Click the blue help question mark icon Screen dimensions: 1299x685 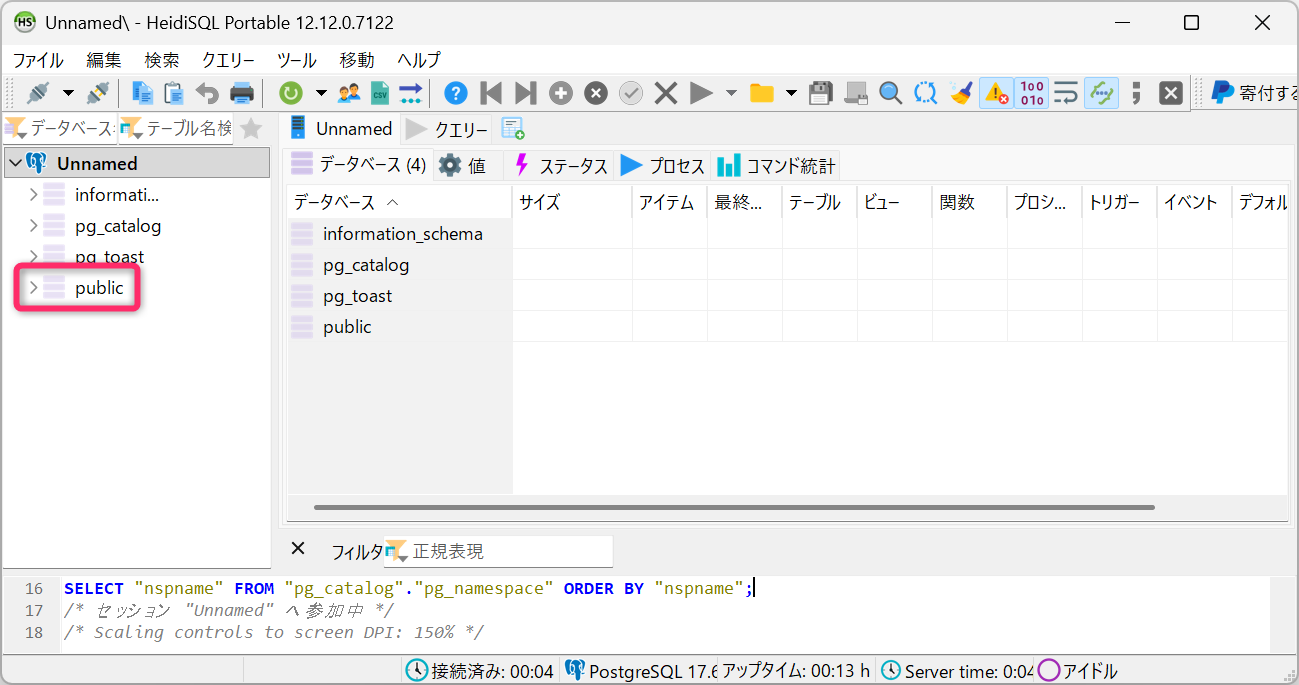tap(456, 93)
